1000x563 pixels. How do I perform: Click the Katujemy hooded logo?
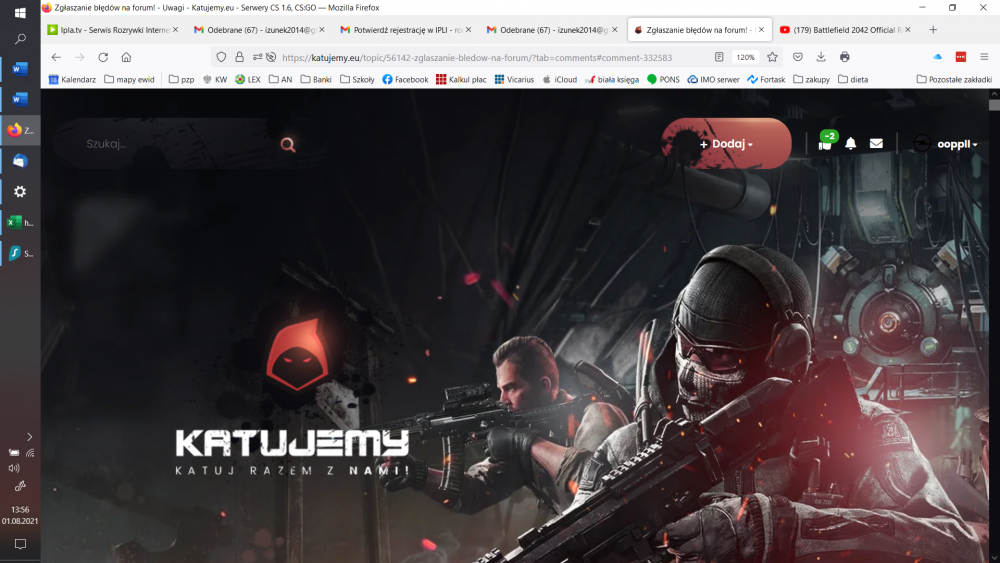click(x=298, y=354)
